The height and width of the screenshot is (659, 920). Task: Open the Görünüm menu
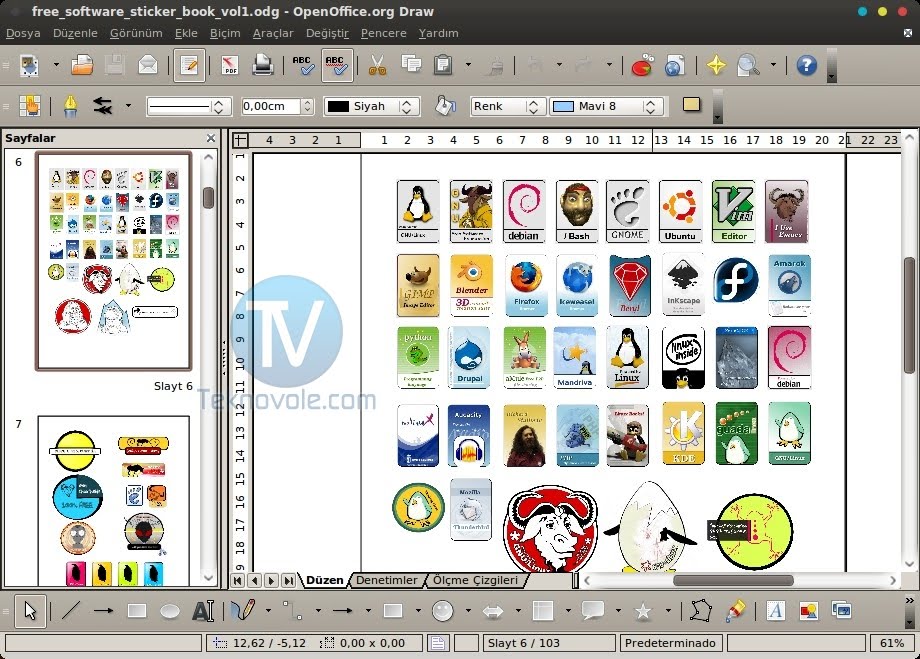click(136, 33)
